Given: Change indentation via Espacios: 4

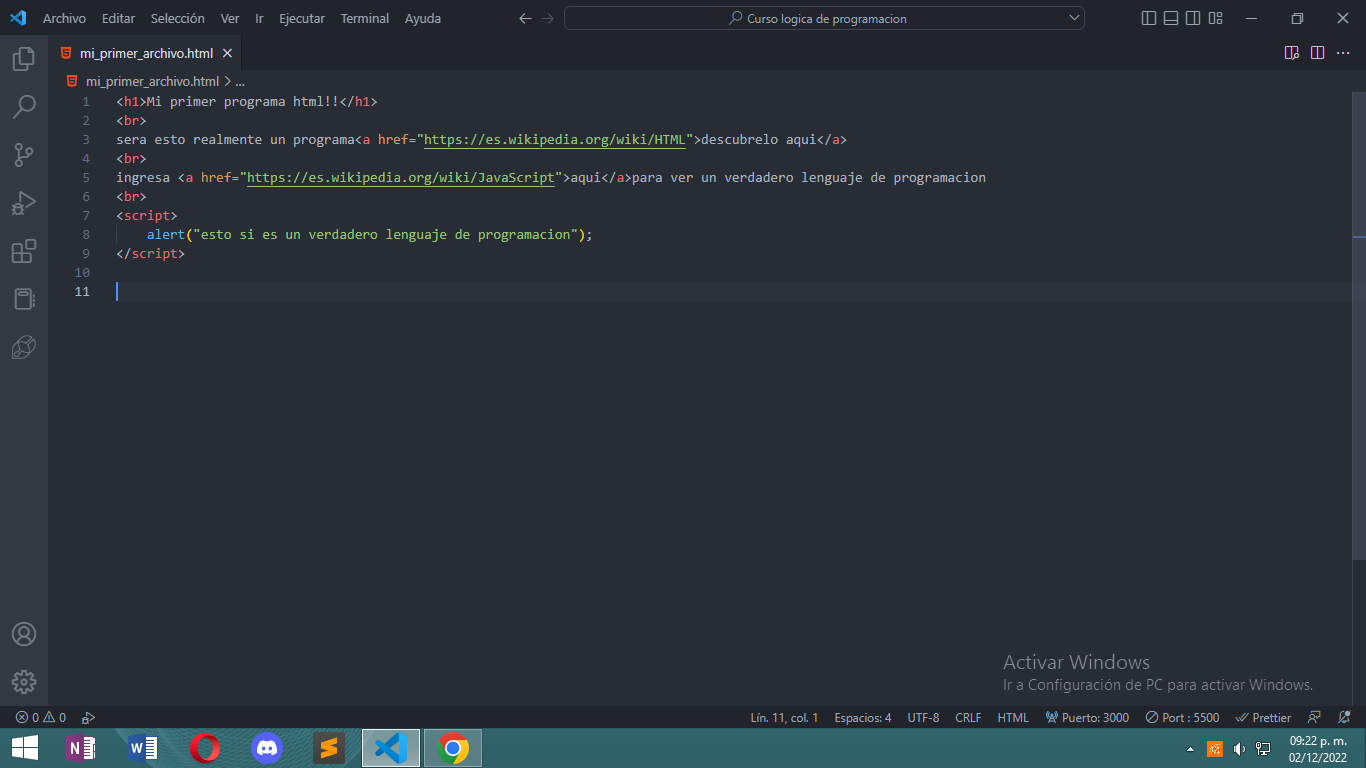Looking at the screenshot, I should [x=863, y=717].
